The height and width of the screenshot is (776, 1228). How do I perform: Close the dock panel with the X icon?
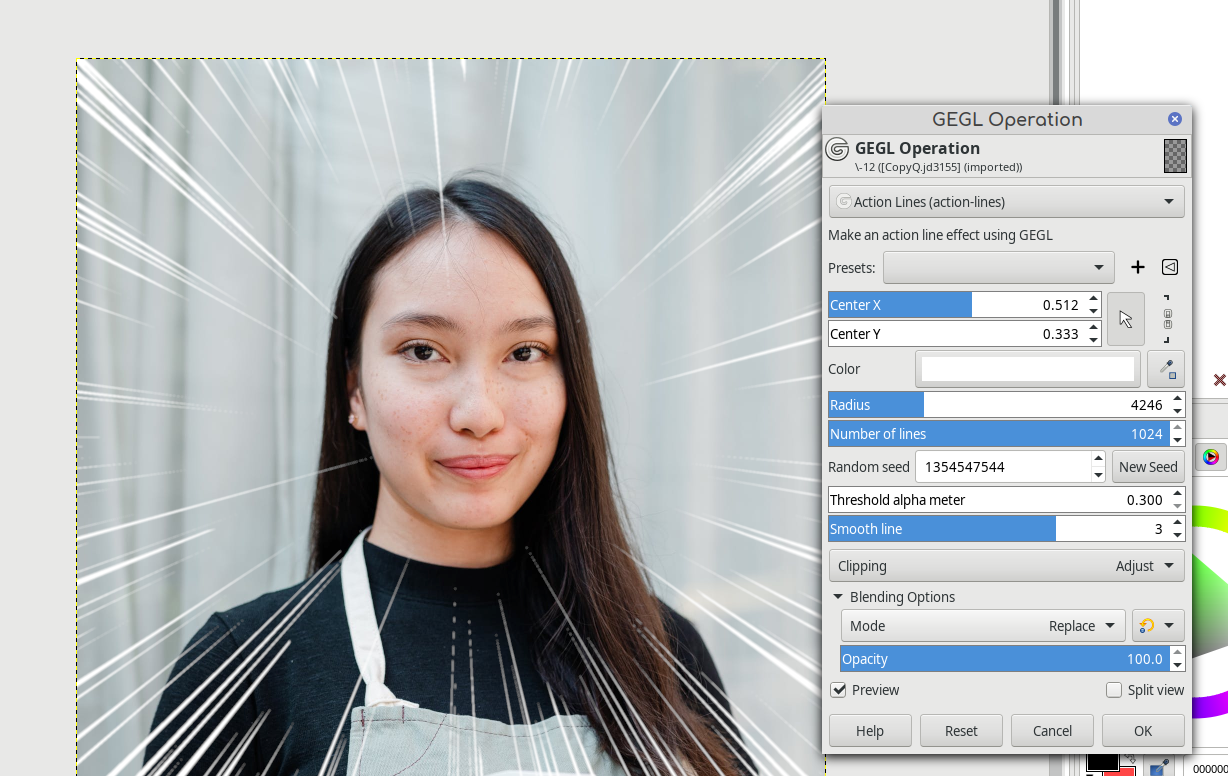point(1220,380)
